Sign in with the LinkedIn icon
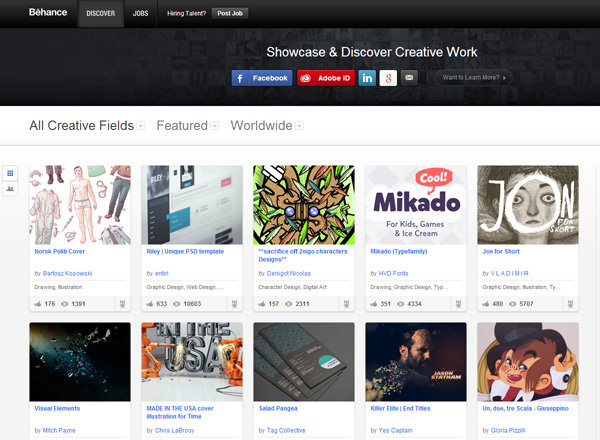This screenshot has height=440, width=600. [x=367, y=78]
